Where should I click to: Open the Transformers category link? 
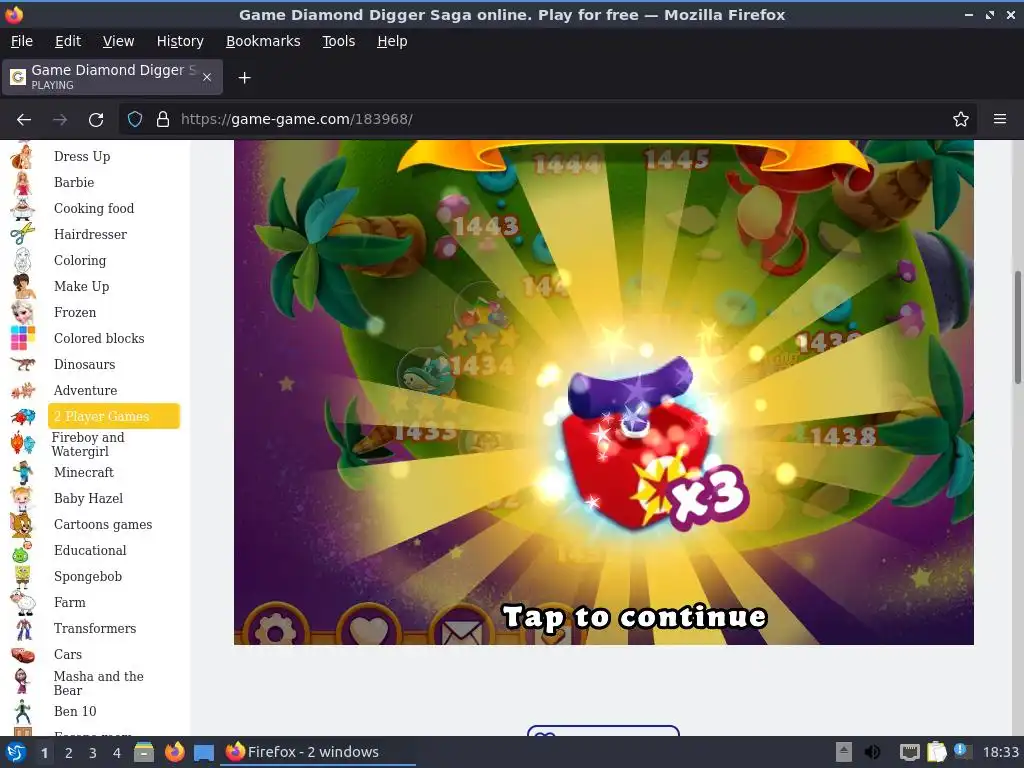click(95, 629)
